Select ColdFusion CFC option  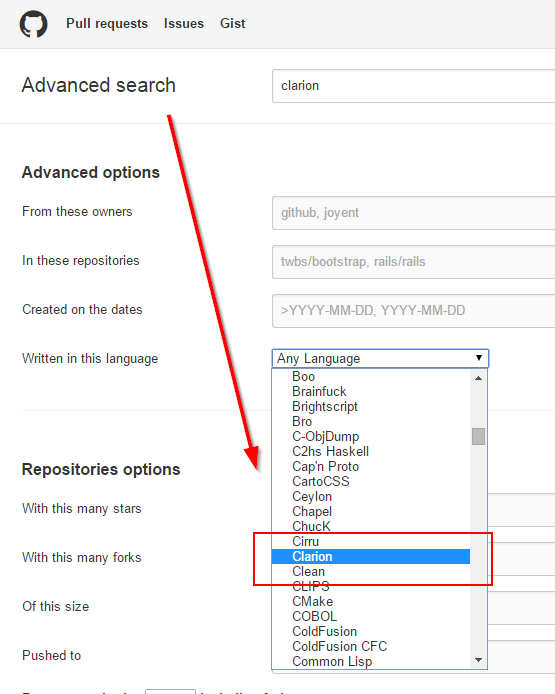(x=371, y=647)
